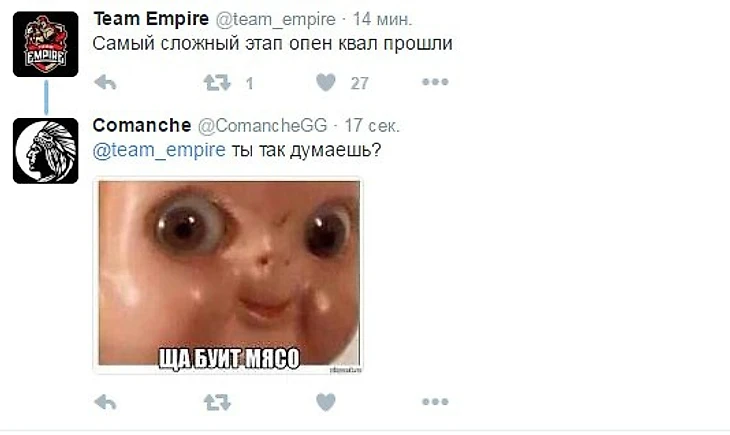Open the Team Empire avatar logo
This screenshot has height=435, width=730.
click(46, 44)
